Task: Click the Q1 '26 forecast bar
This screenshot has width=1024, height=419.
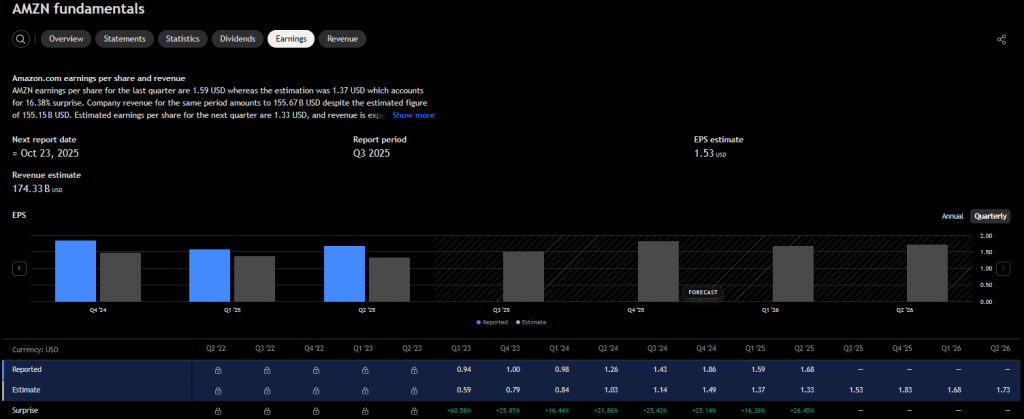Action: point(793,273)
